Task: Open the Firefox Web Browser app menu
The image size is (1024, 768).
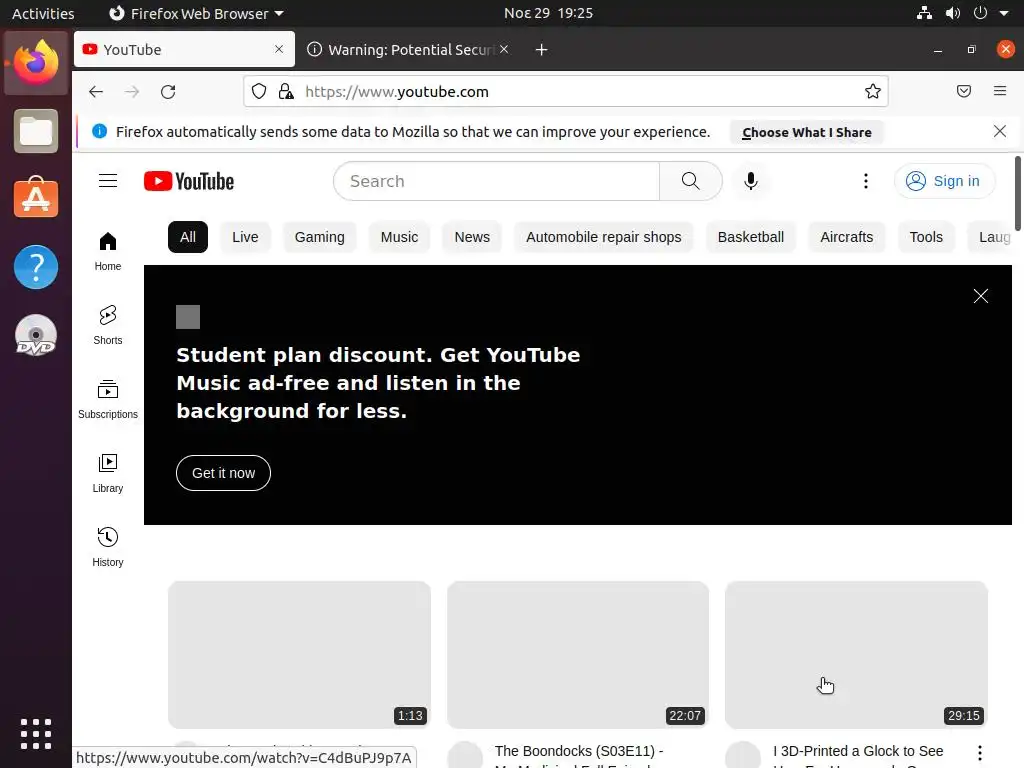Action: pyautogui.click(x=196, y=13)
